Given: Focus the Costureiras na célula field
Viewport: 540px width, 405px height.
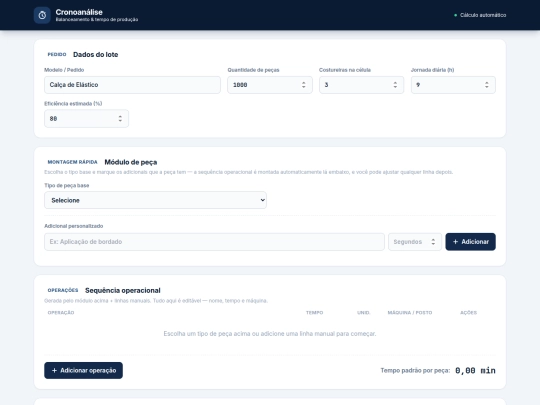Looking at the screenshot, I should coord(361,85).
